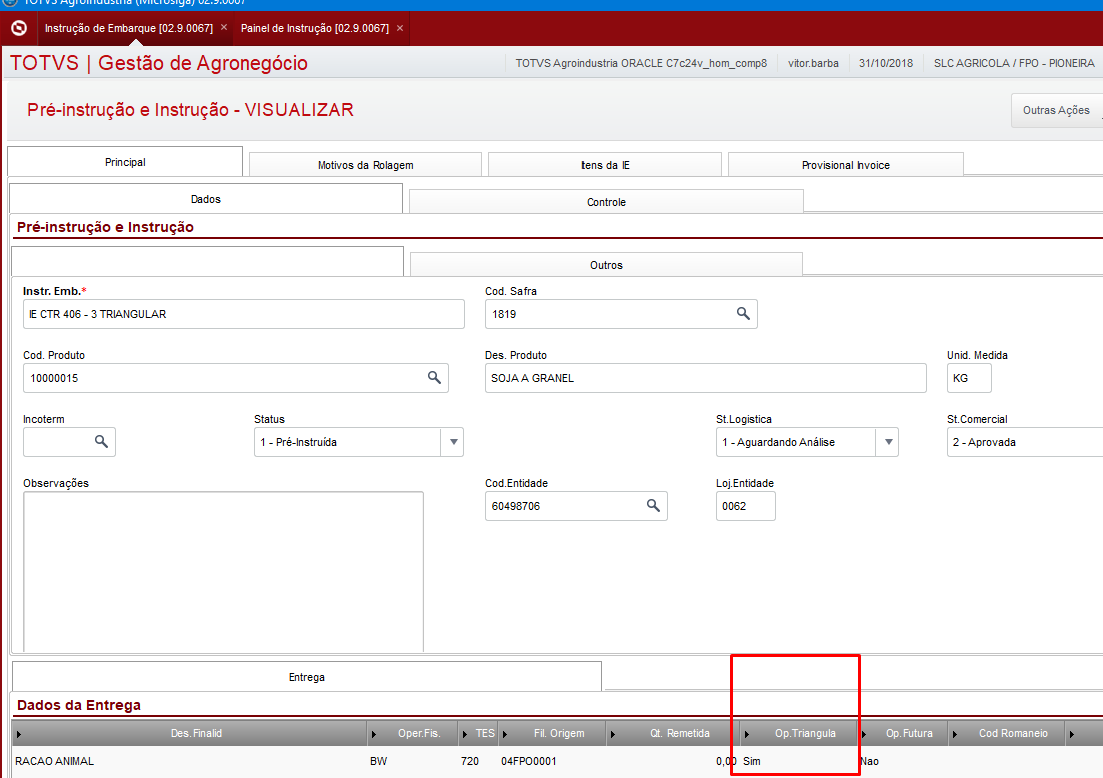Close the Instrução de Embarque tab
Viewport: 1103px width, 778px height.
(224, 27)
